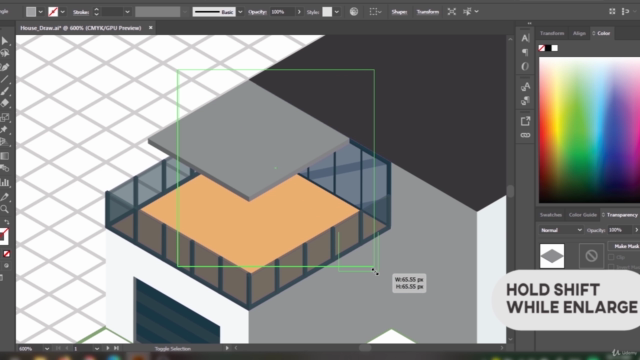Select the Color panel tab
The image size is (640, 360).
pyautogui.click(x=601, y=33)
